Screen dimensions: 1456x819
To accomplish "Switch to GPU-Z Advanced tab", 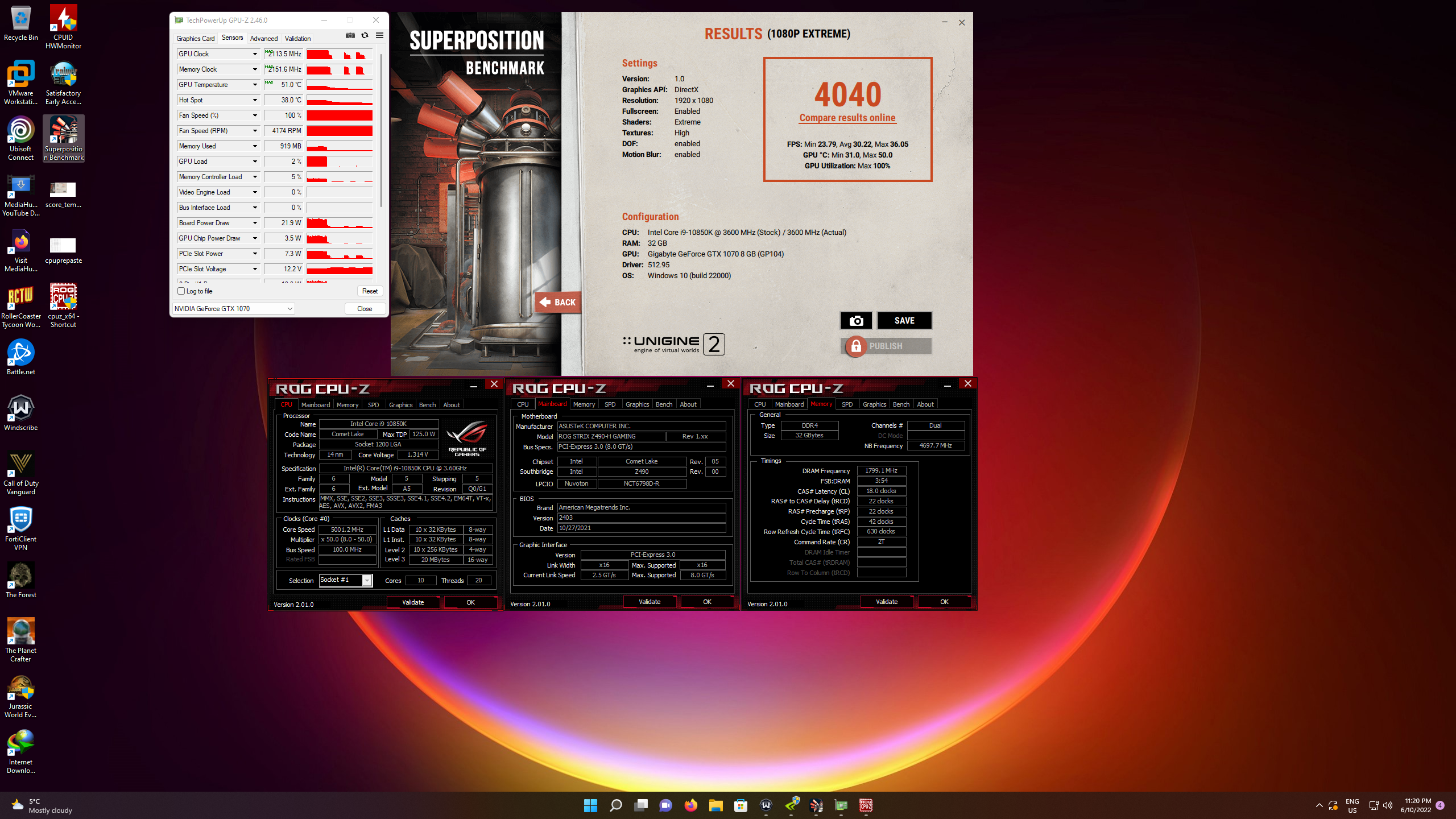I will [x=264, y=38].
